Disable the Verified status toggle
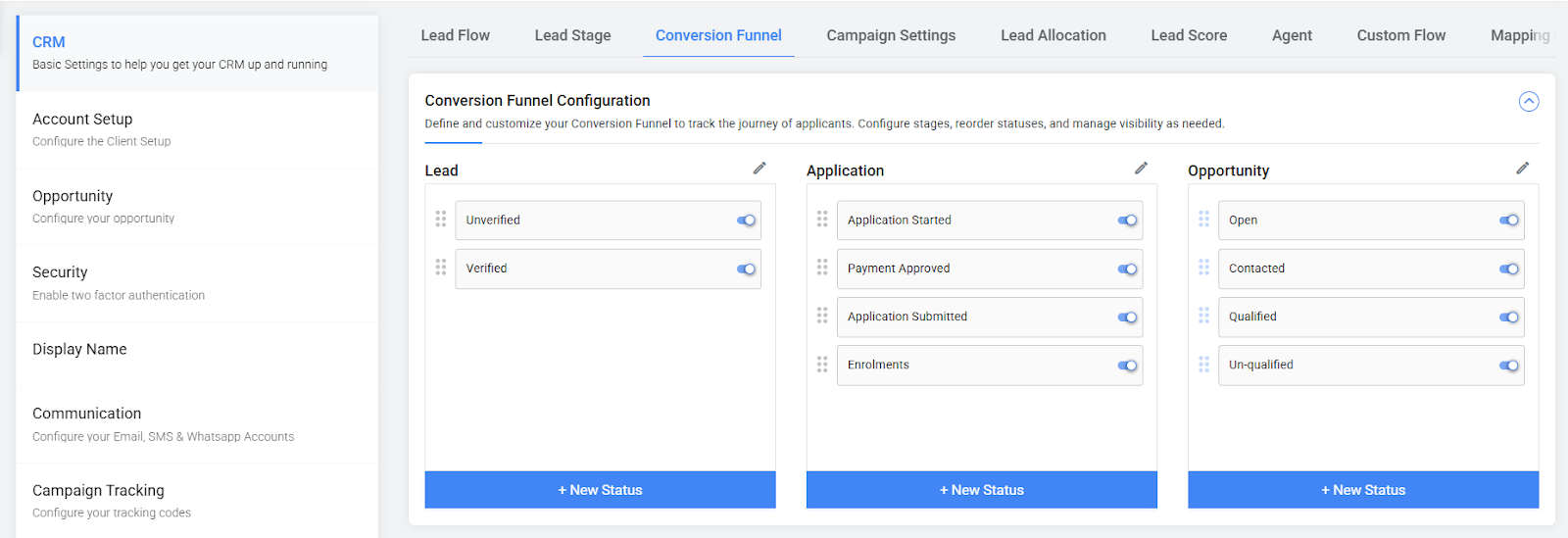 tap(746, 269)
